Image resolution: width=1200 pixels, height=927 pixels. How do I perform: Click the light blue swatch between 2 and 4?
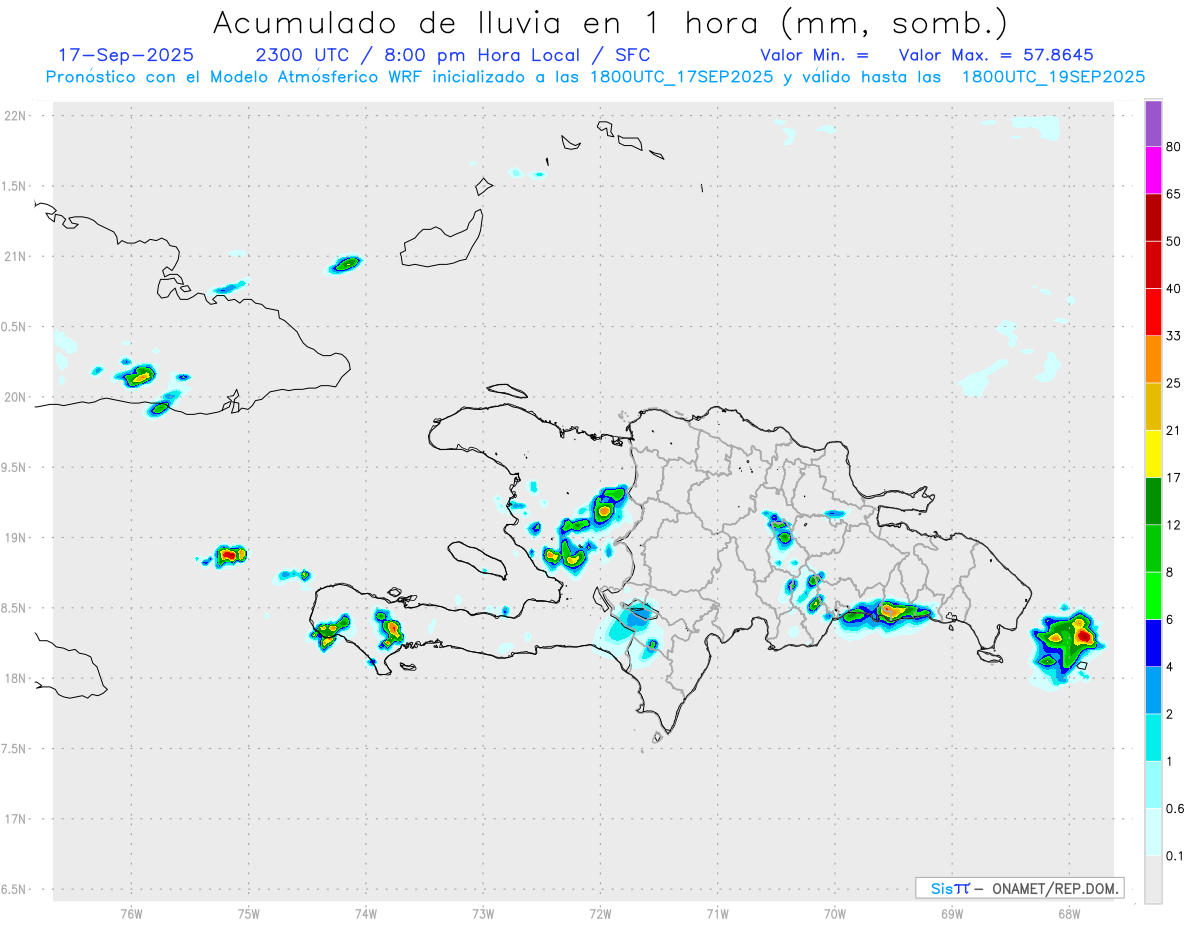(1153, 690)
